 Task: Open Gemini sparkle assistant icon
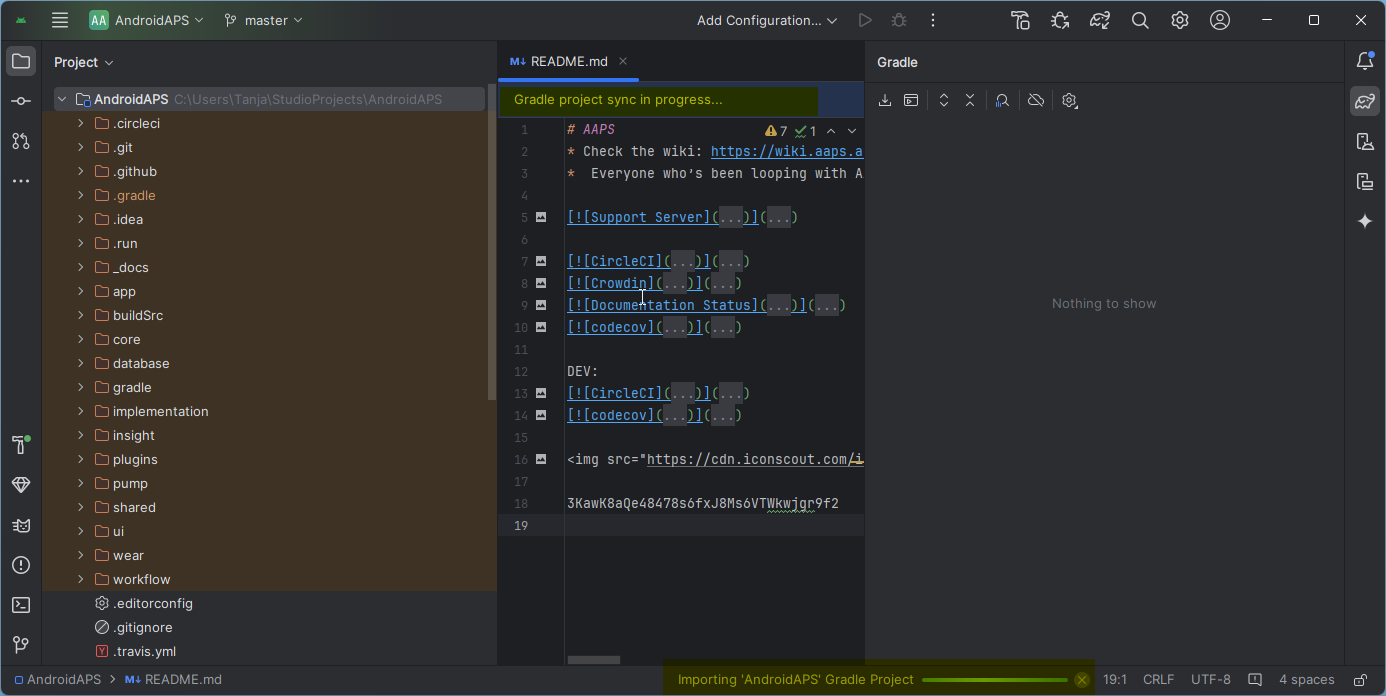click(x=1365, y=221)
